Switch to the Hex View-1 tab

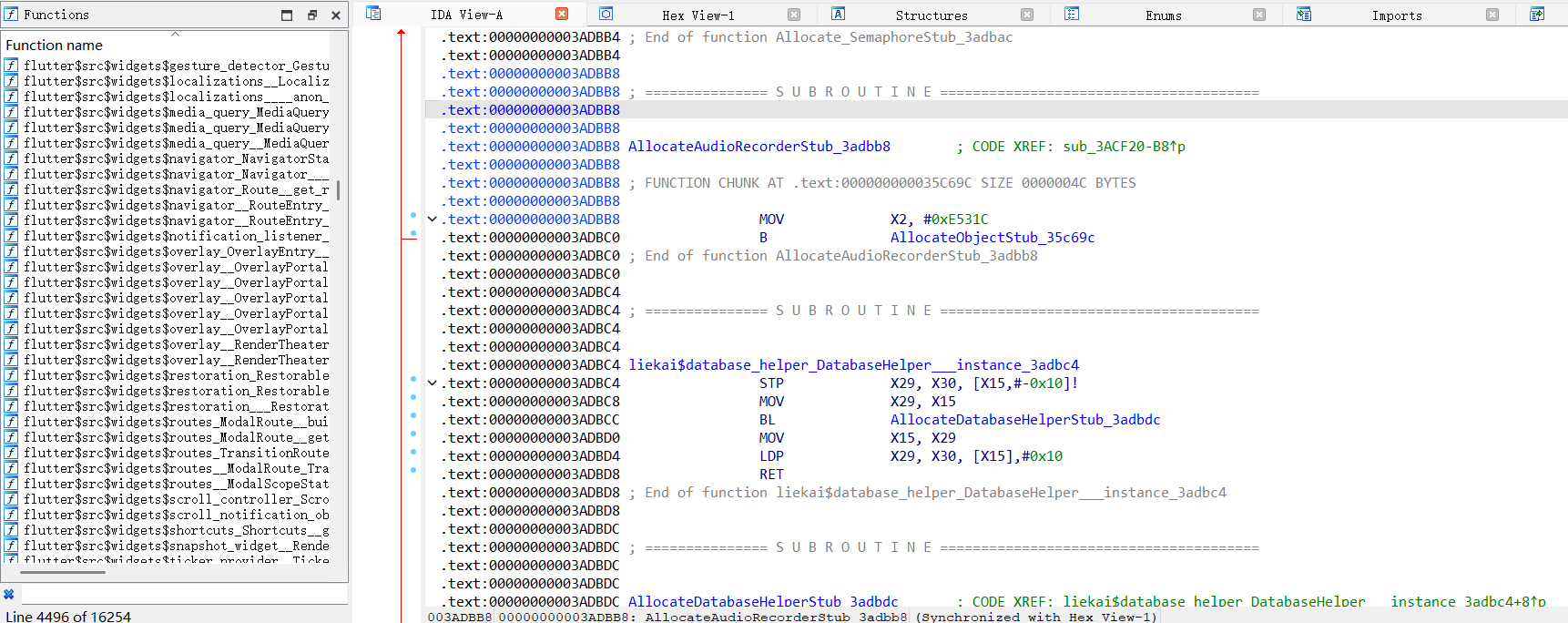(698, 15)
